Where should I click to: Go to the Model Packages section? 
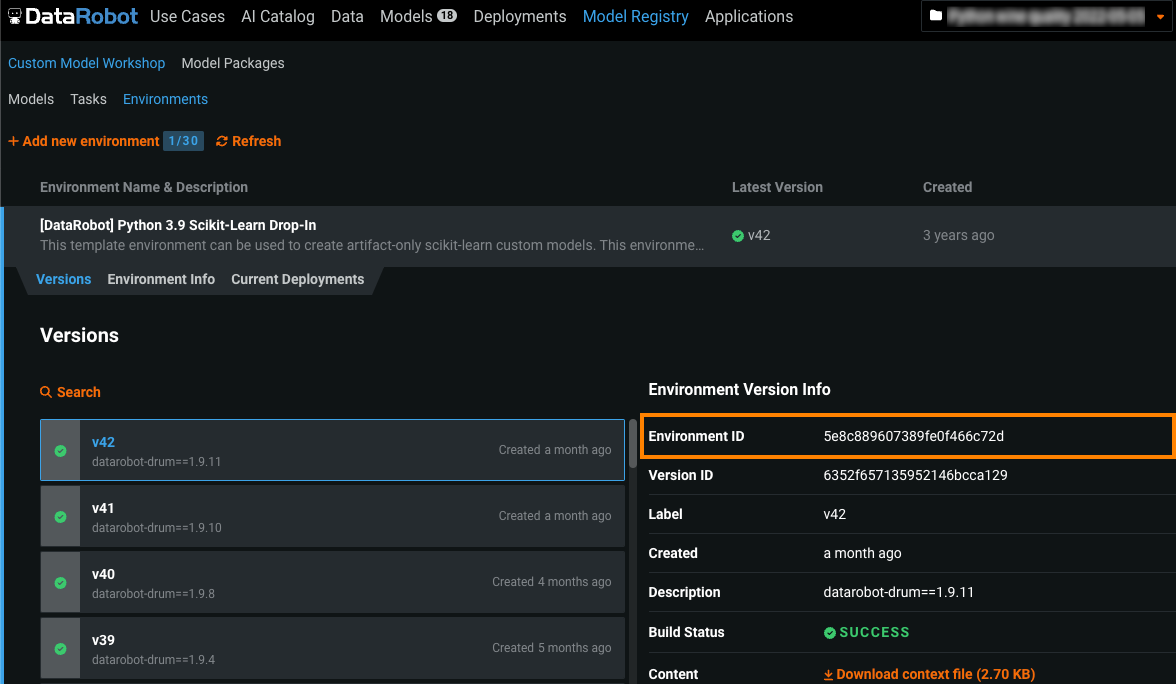(233, 63)
